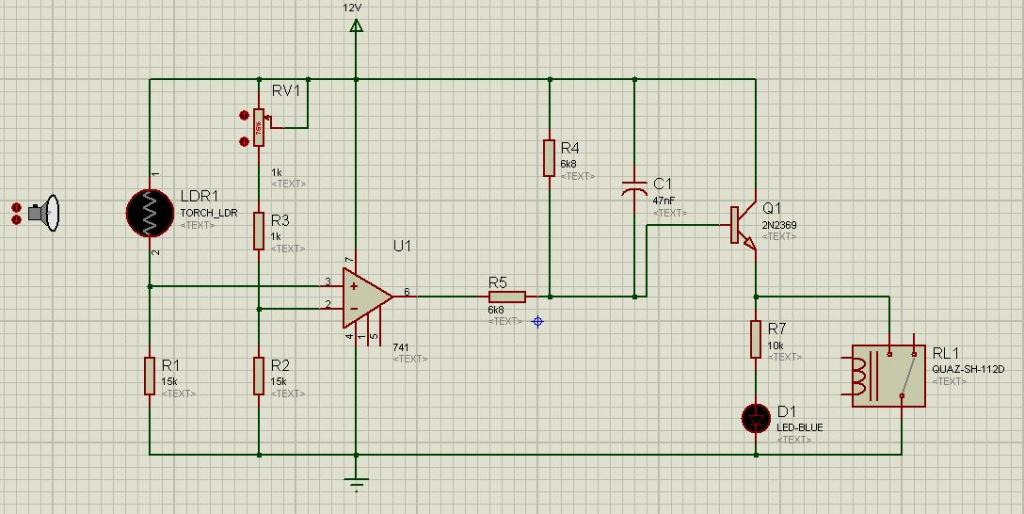Click the LDR1 photoresistor symbol

(150, 213)
